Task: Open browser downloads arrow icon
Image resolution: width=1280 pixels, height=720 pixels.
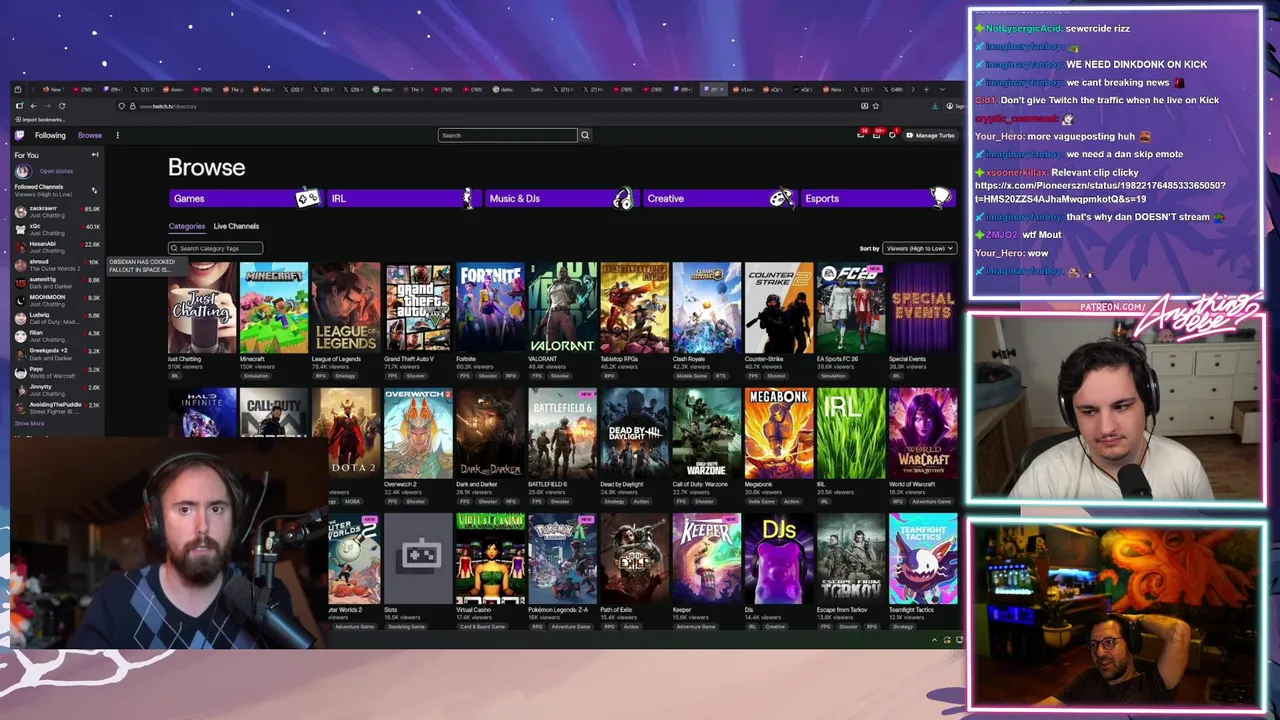Action: (935, 106)
